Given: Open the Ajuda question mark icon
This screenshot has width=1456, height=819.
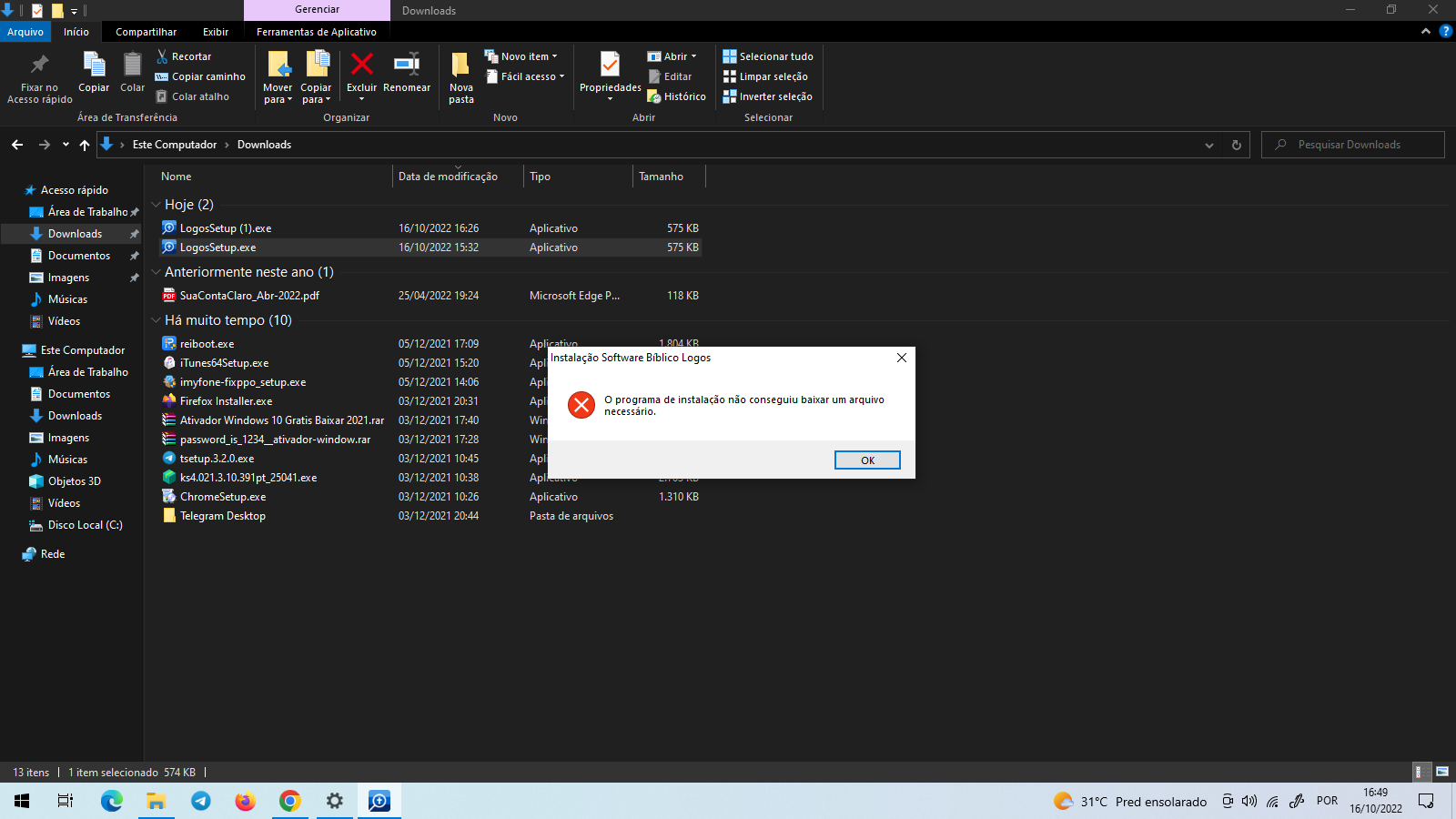Looking at the screenshot, I should click(x=1445, y=32).
